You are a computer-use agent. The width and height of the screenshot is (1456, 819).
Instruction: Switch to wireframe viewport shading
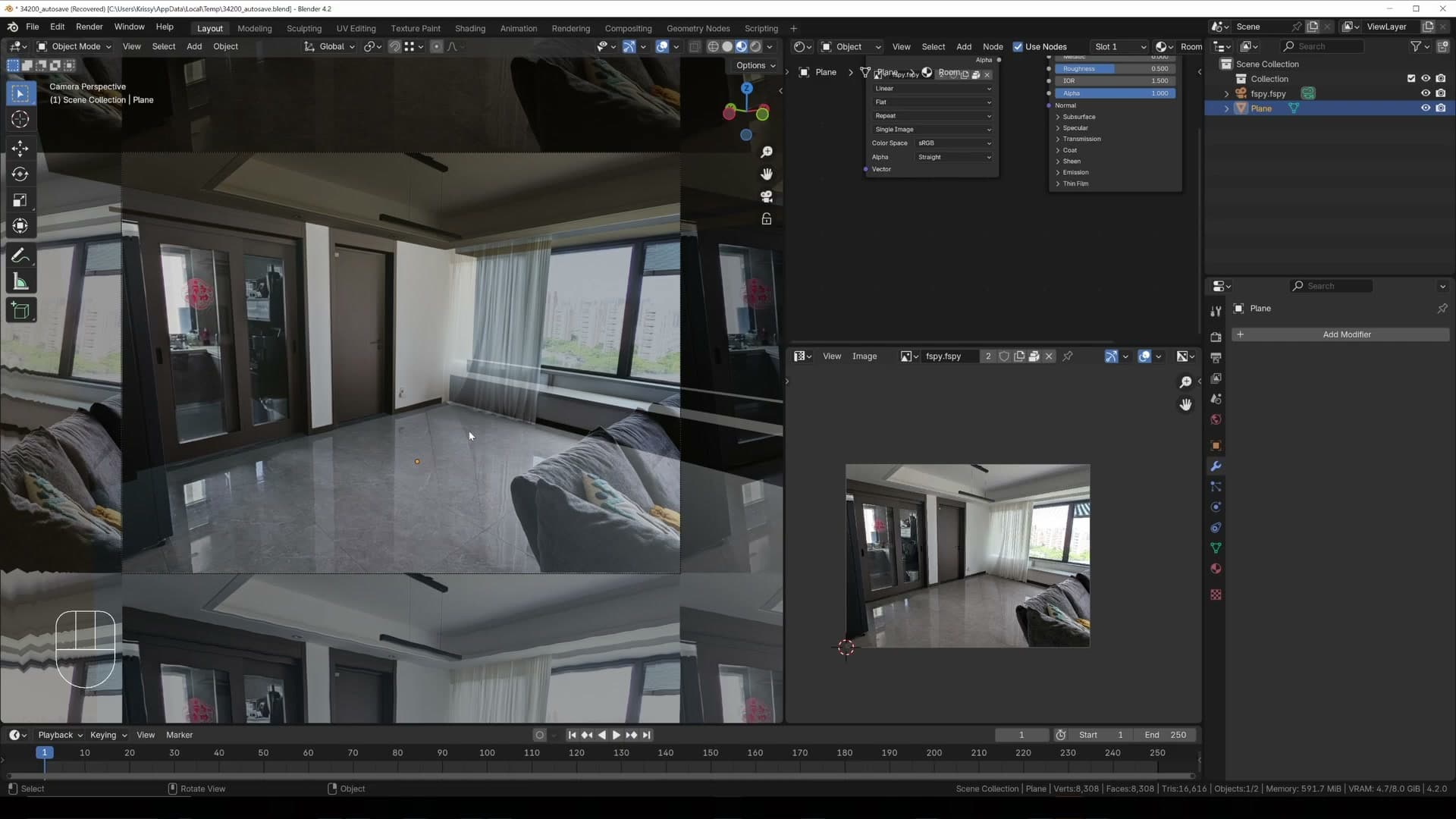713,47
